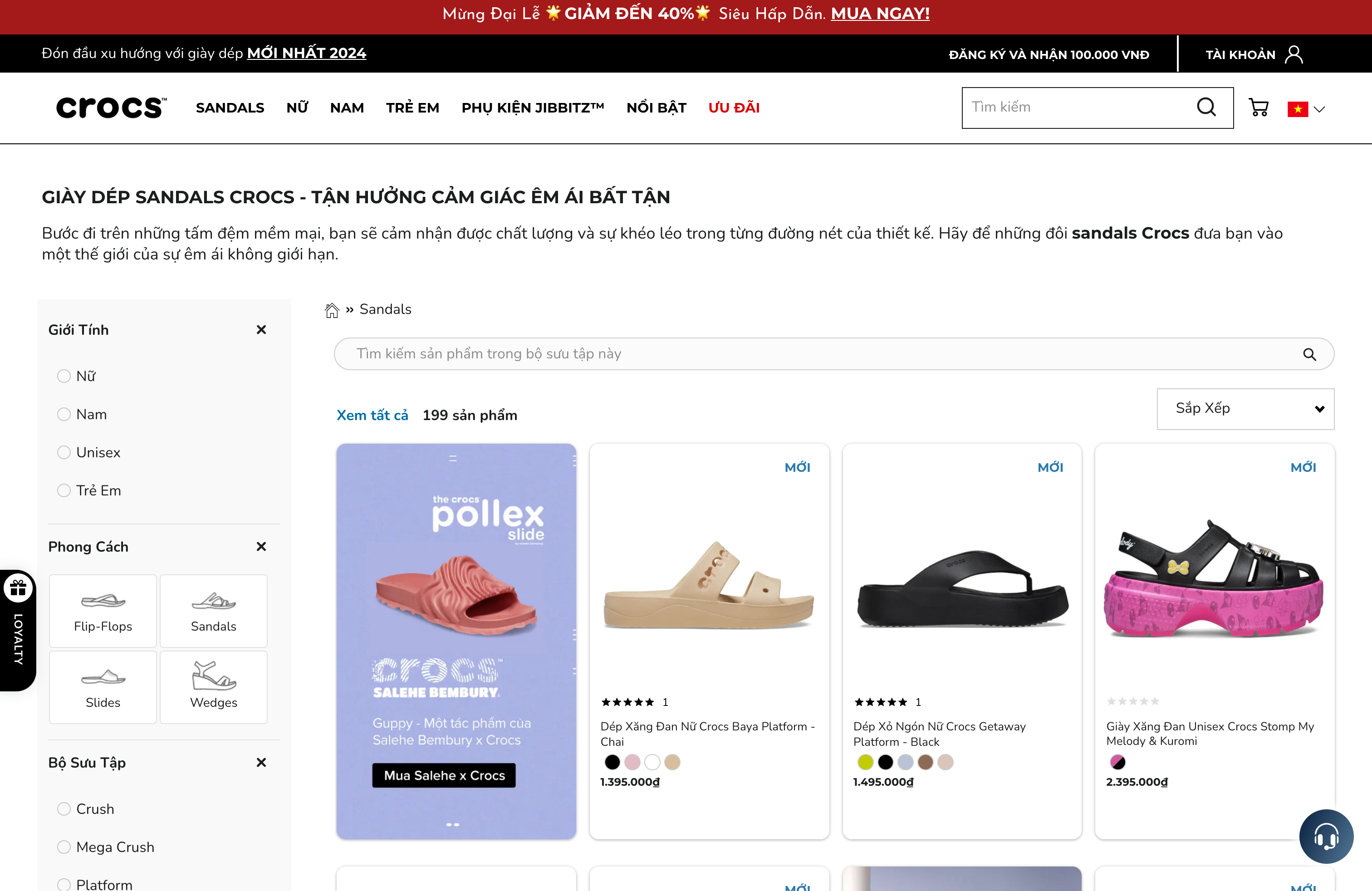The width and height of the screenshot is (1372, 891).
Task: Open the NAM navigation menu
Action: tap(347, 108)
